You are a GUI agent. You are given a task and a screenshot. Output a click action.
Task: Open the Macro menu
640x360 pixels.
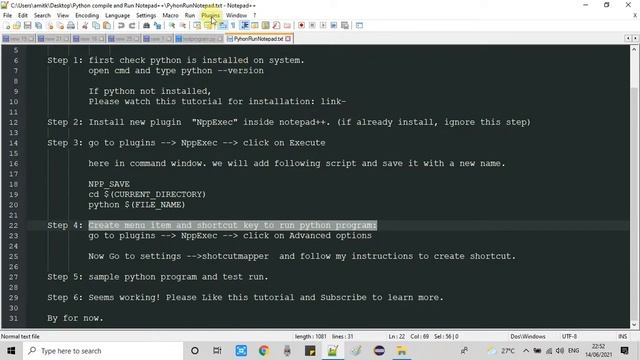(x=170, y=15)
